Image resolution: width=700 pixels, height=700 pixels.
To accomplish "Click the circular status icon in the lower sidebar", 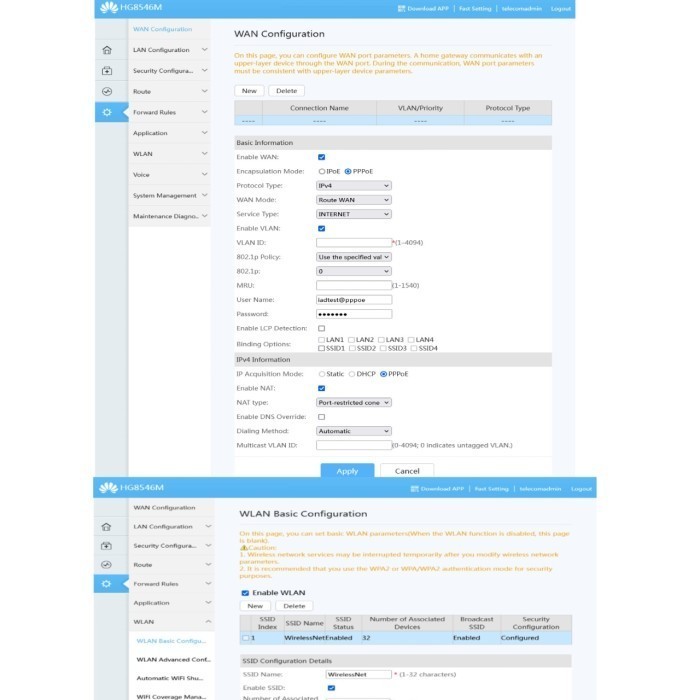I will pyautogui.click(x=107, y=565).
